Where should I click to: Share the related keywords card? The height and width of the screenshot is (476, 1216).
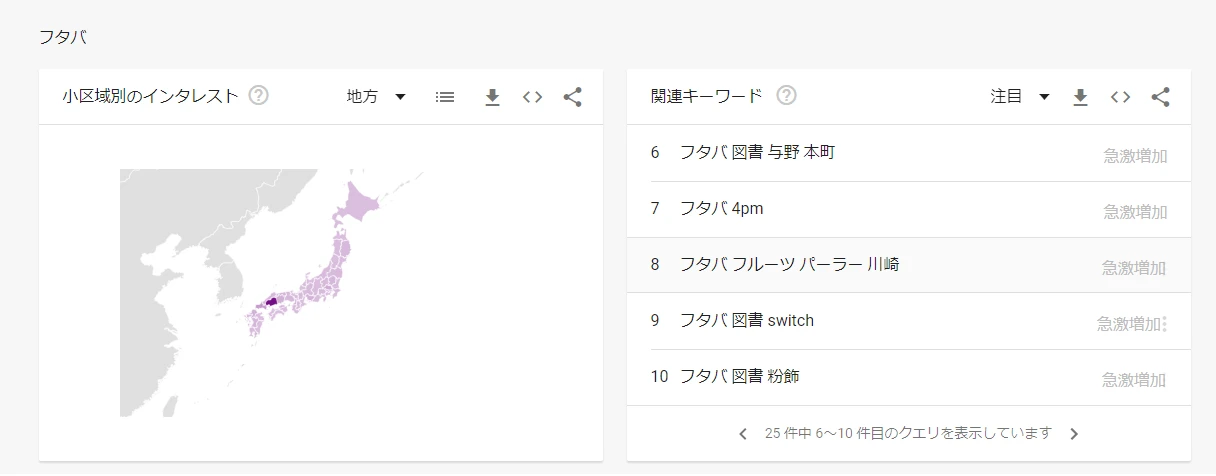[x=1160, y=97]
